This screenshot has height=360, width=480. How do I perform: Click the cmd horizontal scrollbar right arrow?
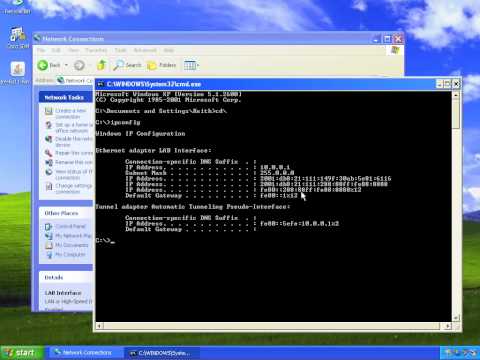(x=448, y=326)
